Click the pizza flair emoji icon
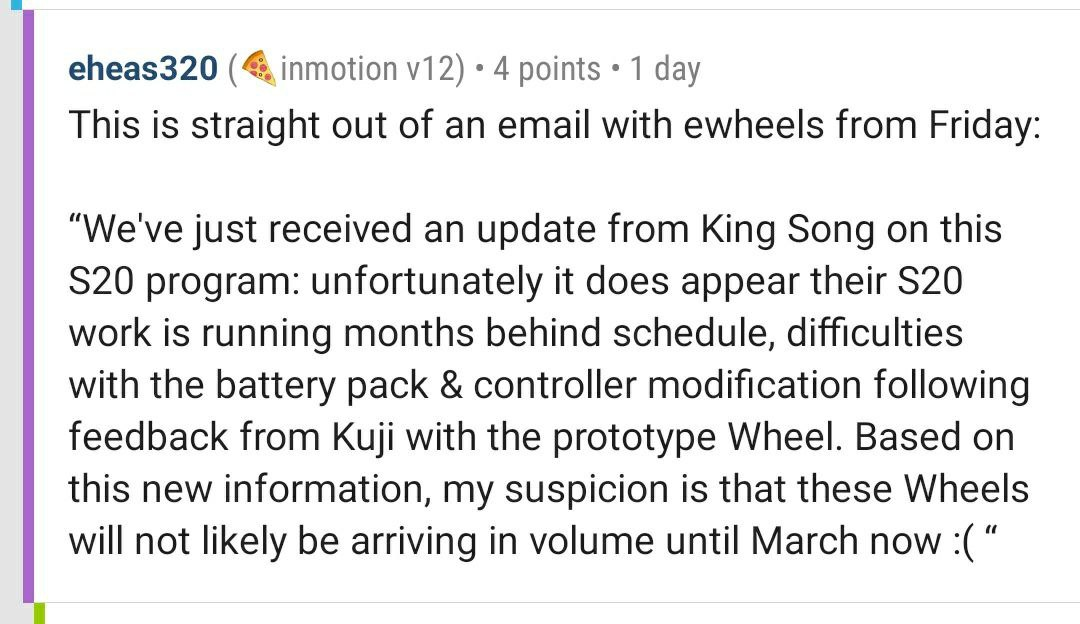Image resolution: width=1080 pixels, height=624 pixels. point(260,68)
